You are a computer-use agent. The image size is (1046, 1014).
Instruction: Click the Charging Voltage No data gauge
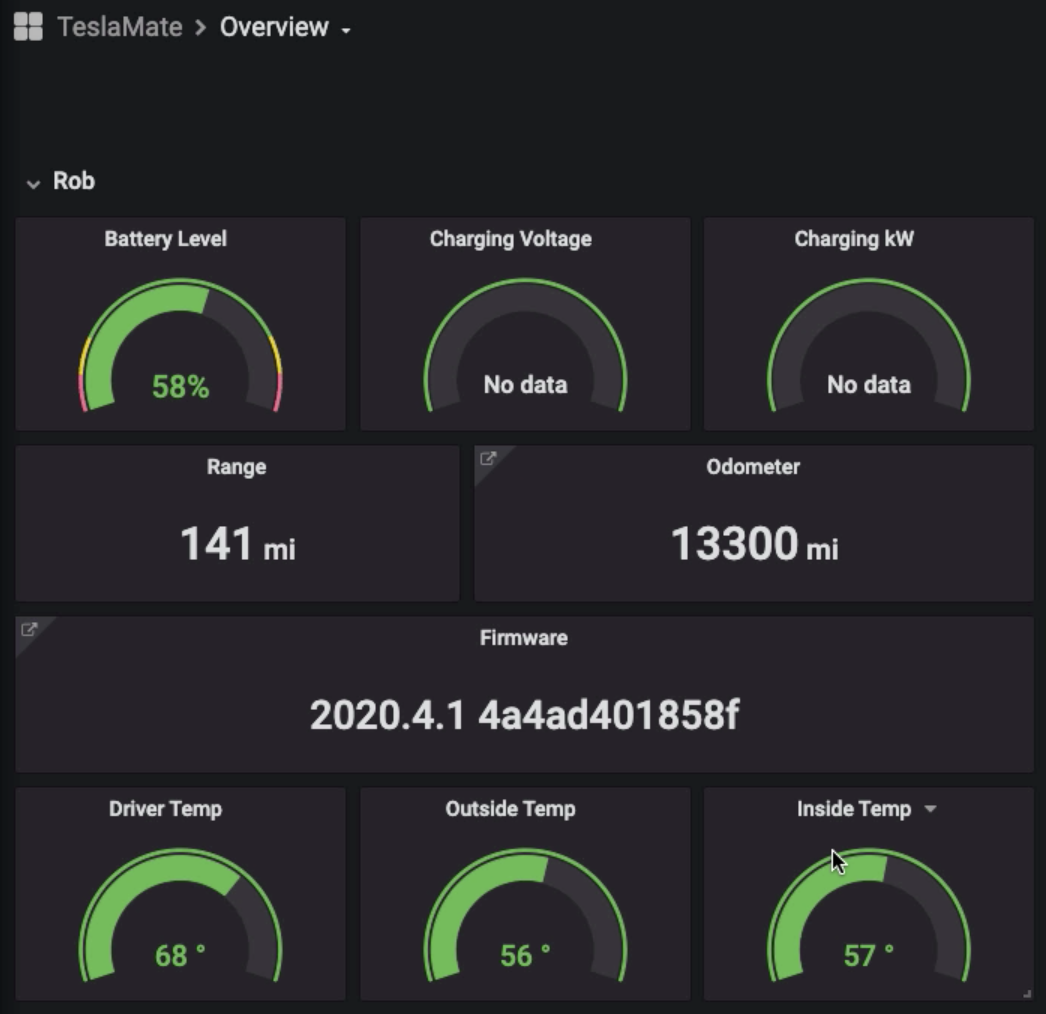[525, 345]
